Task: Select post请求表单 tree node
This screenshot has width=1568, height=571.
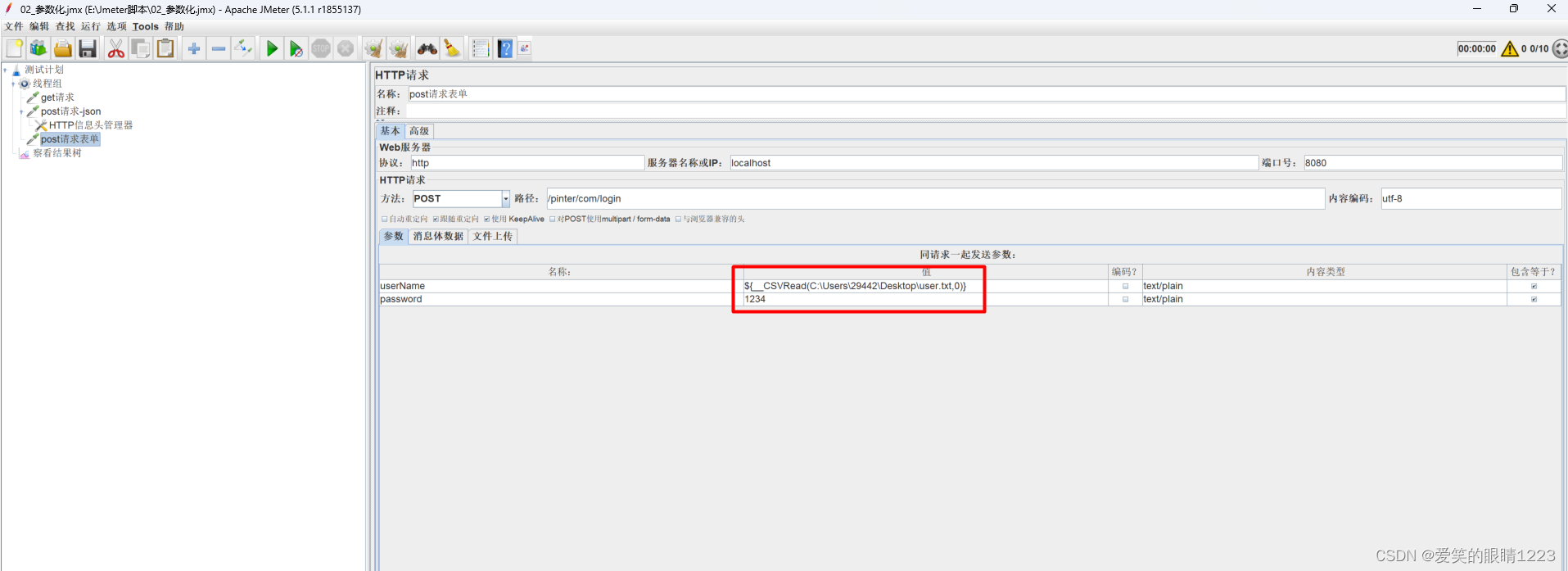Action: [x=70, y=139]
